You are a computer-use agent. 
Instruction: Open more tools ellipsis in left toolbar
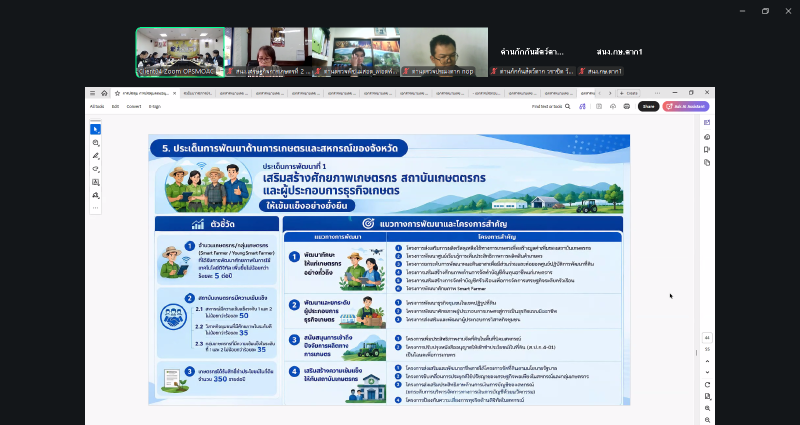pos(95,208)
